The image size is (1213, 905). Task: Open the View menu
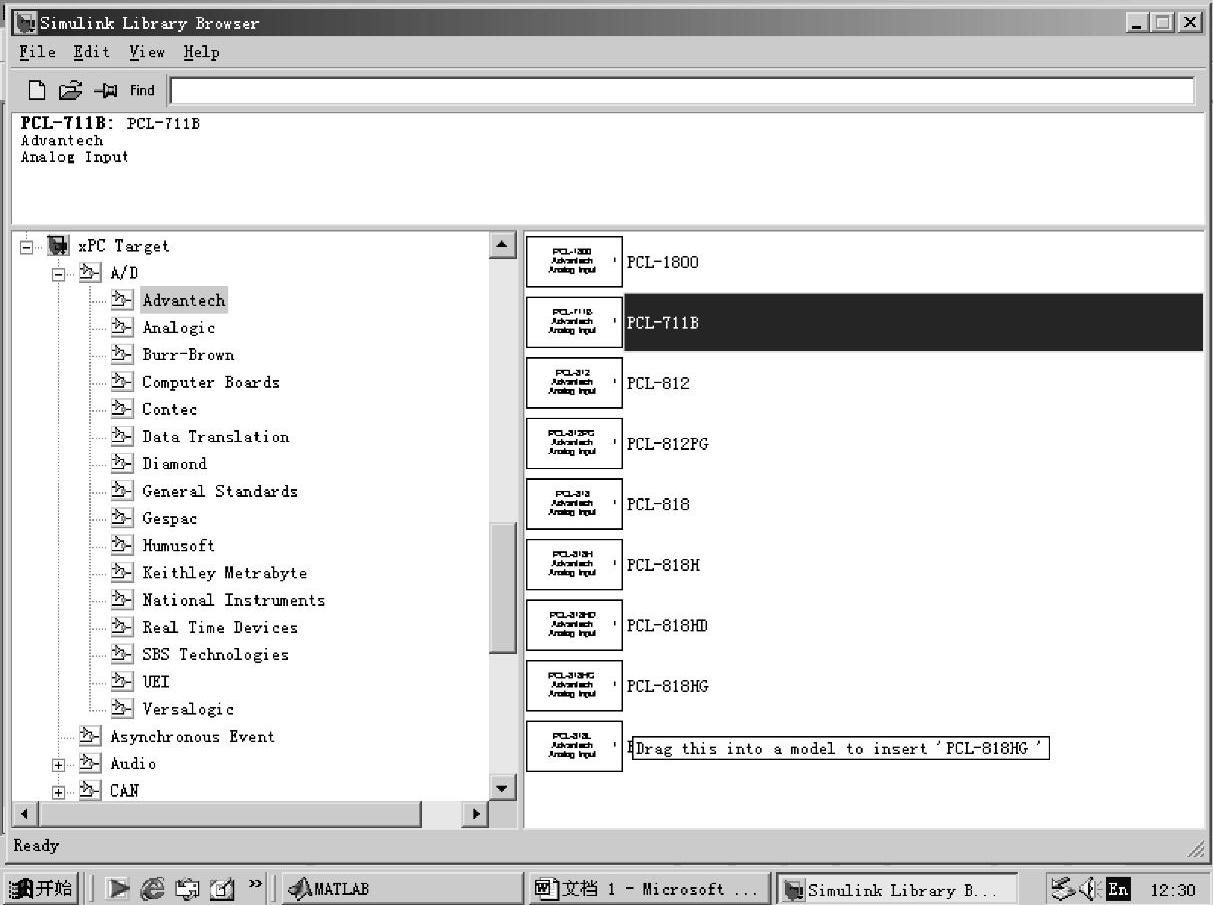146,52
